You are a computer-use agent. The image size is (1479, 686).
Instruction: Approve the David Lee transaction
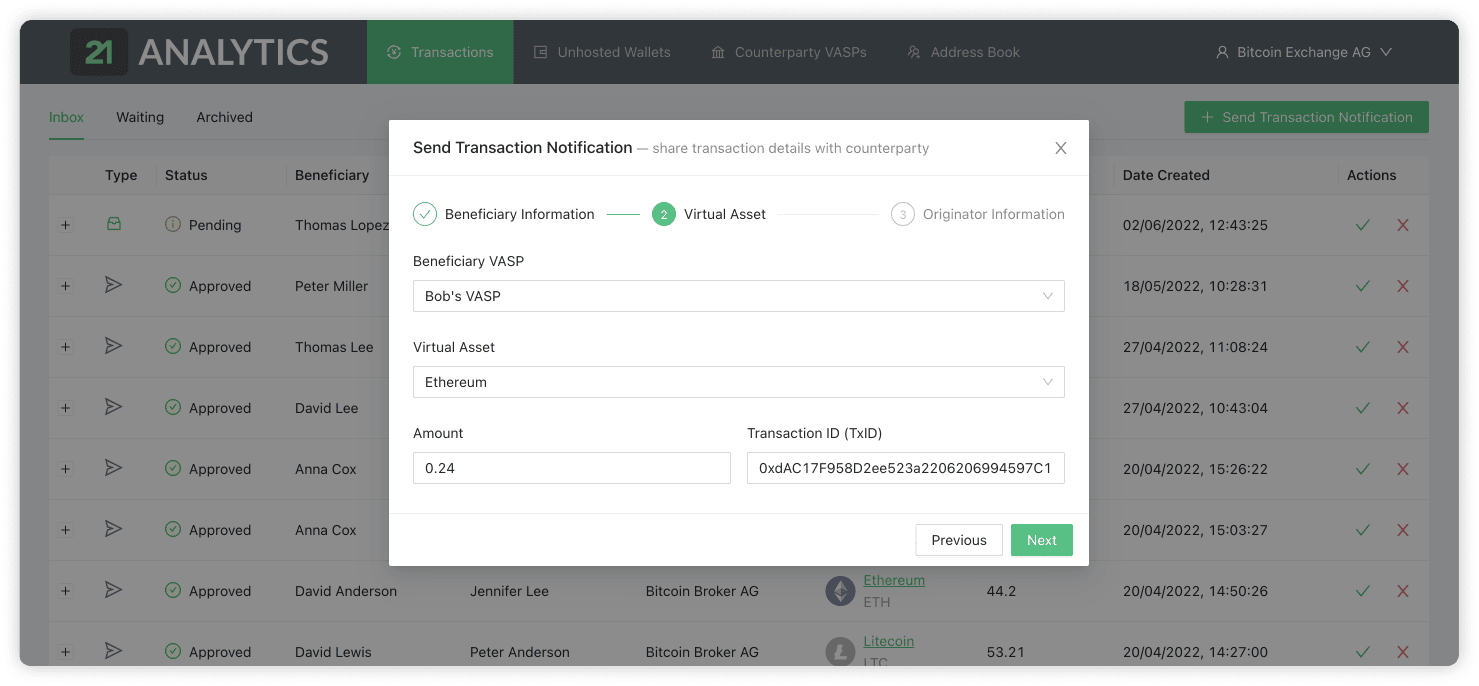1362,408
